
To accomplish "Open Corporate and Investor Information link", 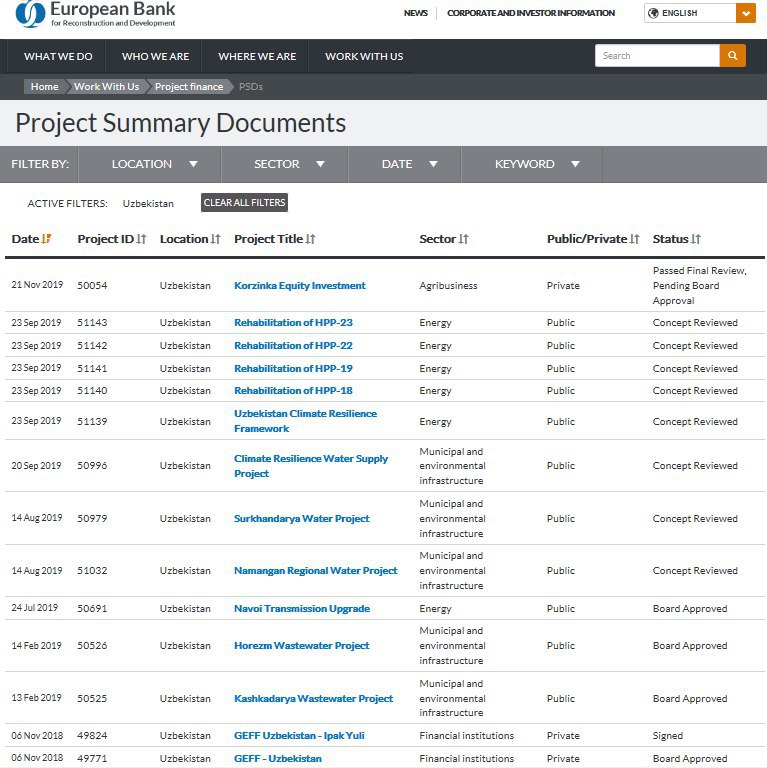I will tap(531, 13).
